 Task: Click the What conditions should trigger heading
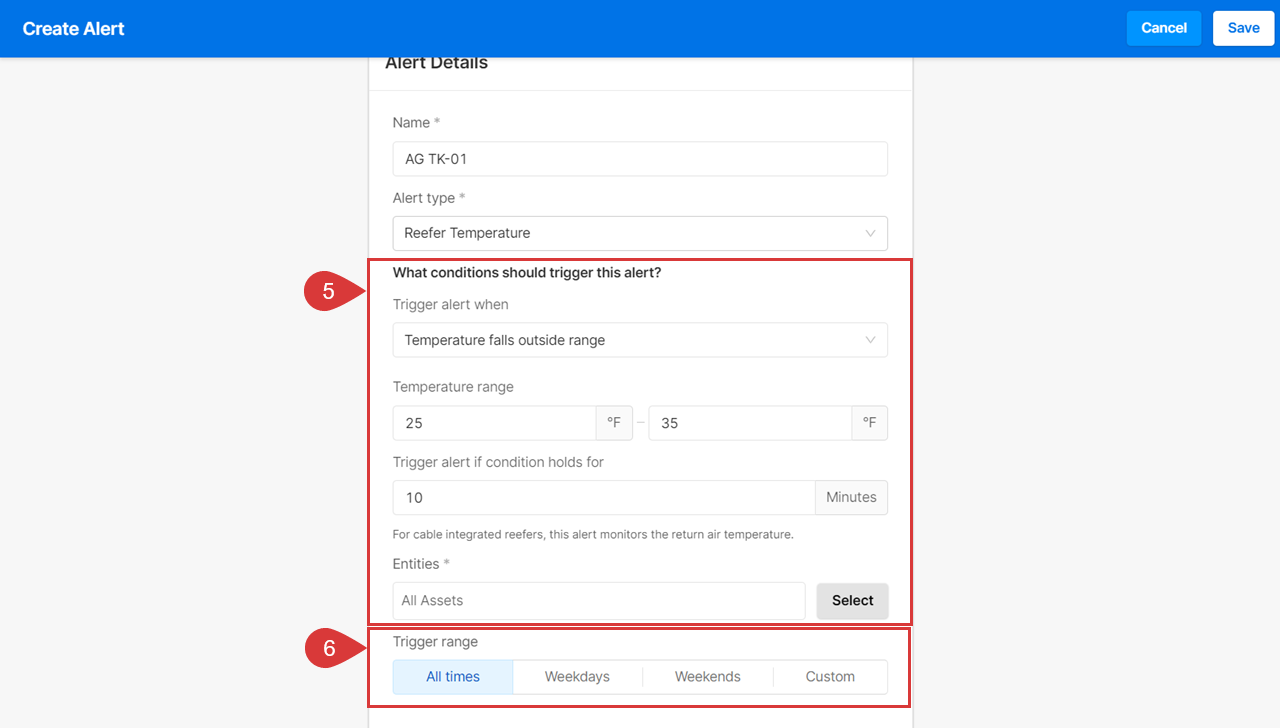pyautogui.click(x=527, y=273)
